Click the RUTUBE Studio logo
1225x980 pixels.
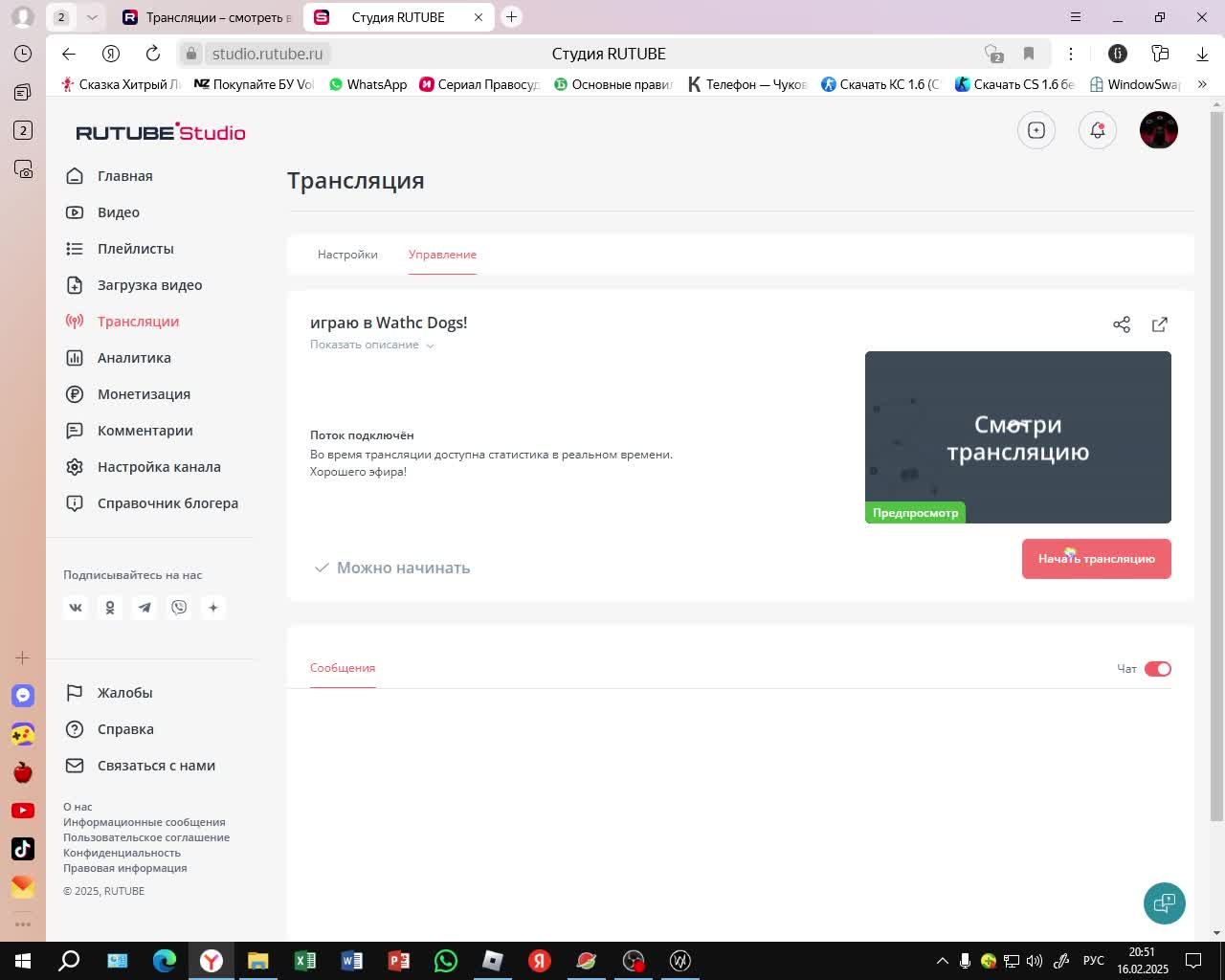tap(161, 132)
